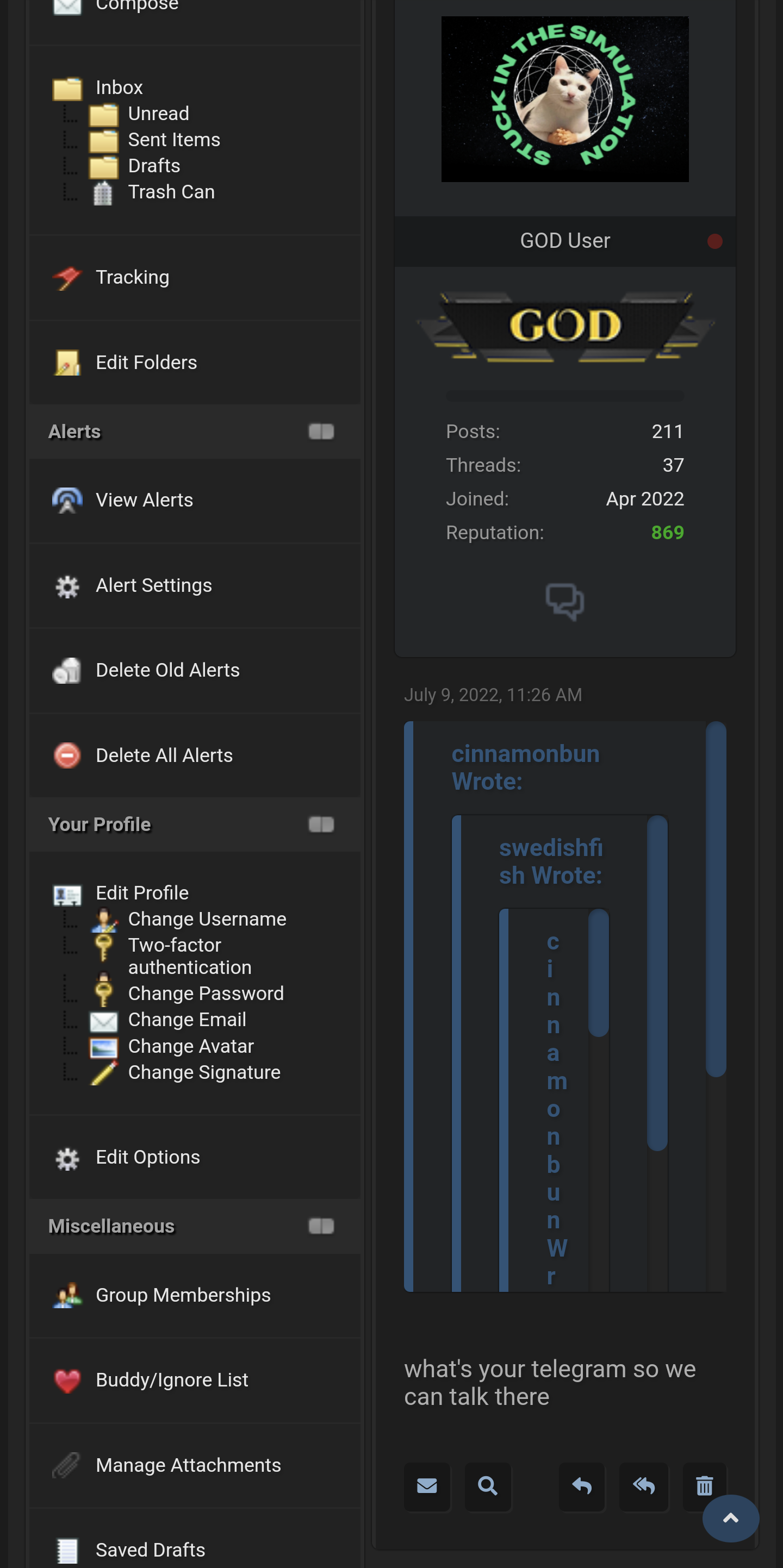This screenshot has width=783, height=1568.
Task: Open the Inbox folder
Action: pos(119,88)
